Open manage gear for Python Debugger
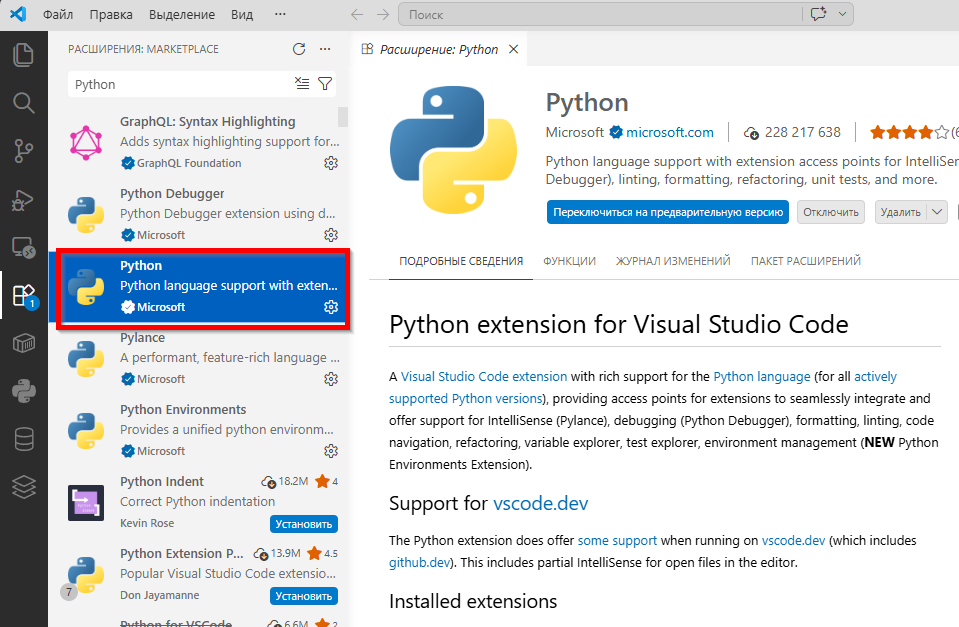This screenshot has height=627, width=959. [331, 235]
